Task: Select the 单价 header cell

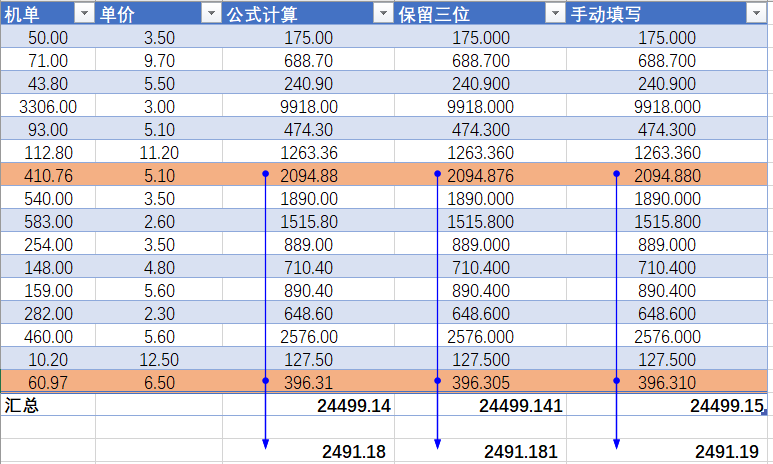Action: click(159, 13)
